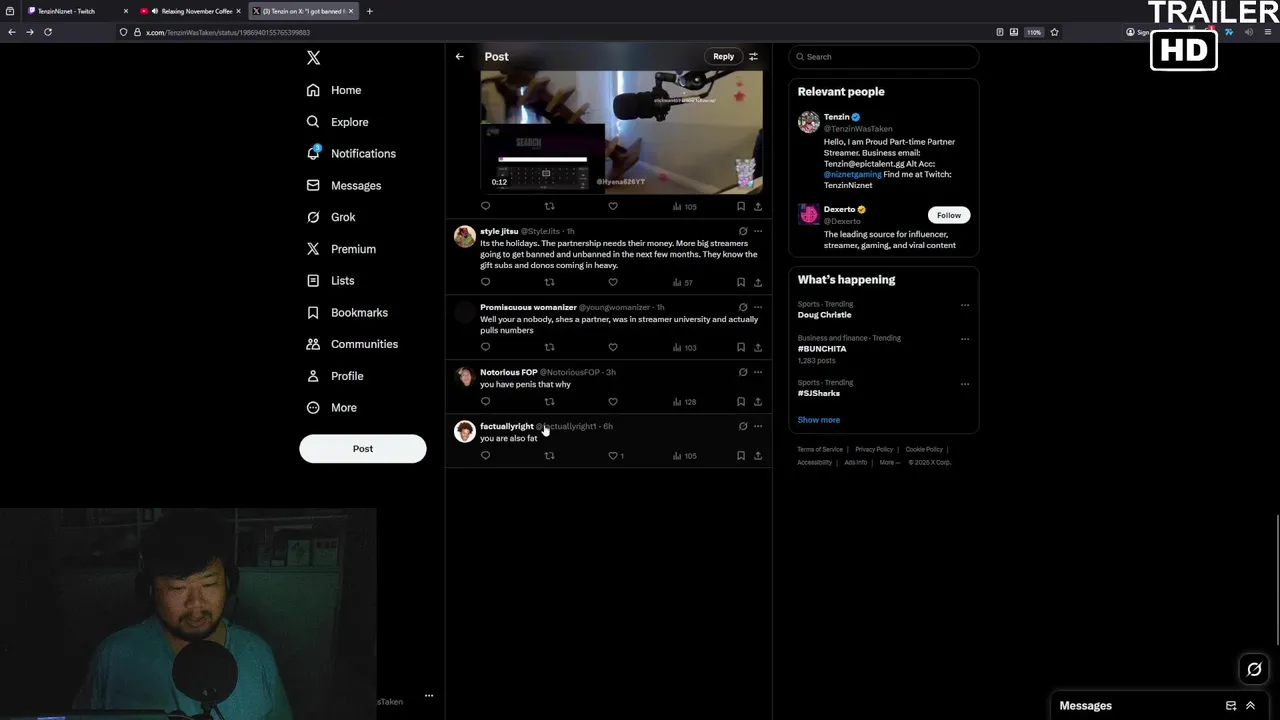Reply to Promiscuous womanizer's comment
Viewport: 1280px width, 720px height.
[x=486, y=347]
